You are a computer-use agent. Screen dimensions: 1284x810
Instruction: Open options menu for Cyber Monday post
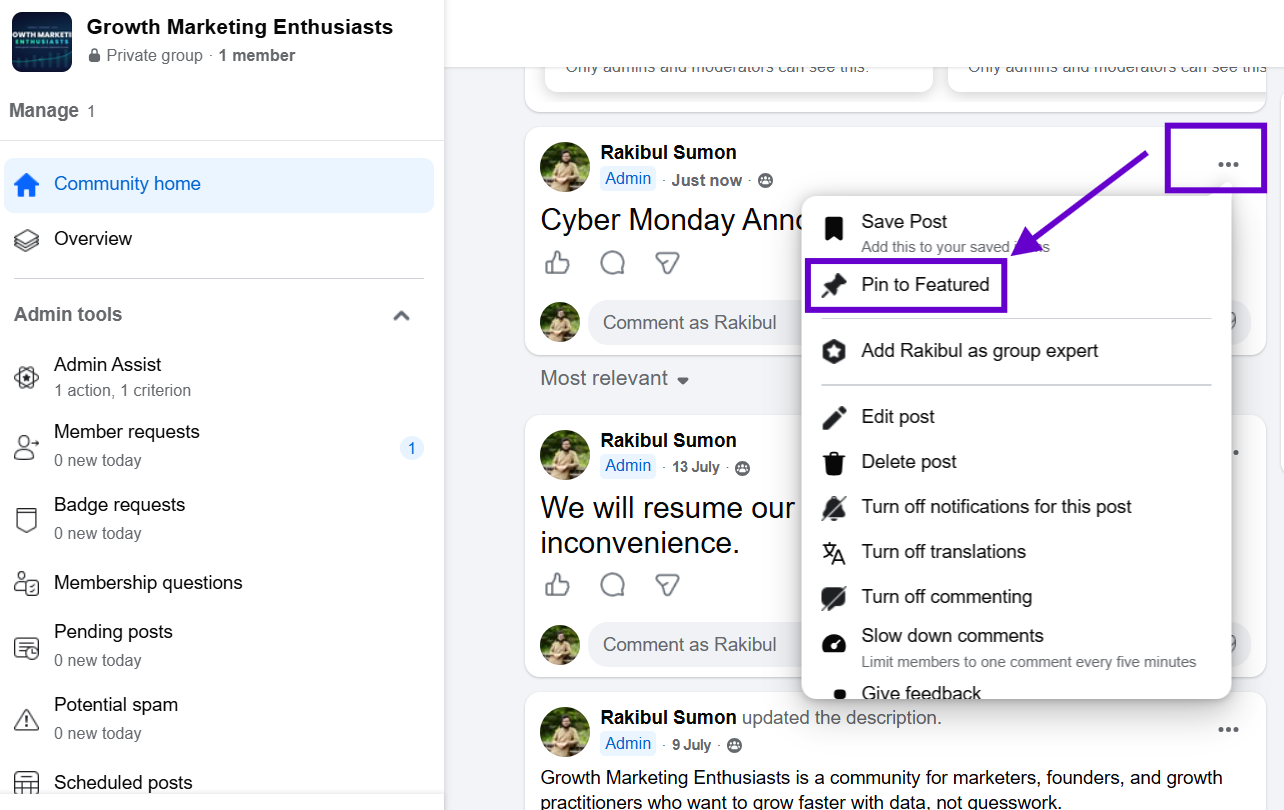click(1228, 165)
